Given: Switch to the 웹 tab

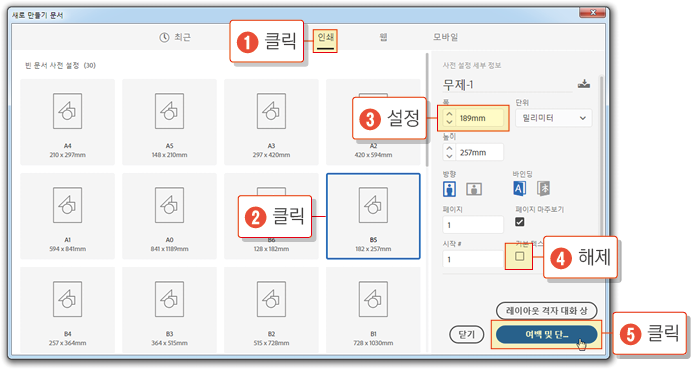Looking at the screenshot, I should point(383,37).
